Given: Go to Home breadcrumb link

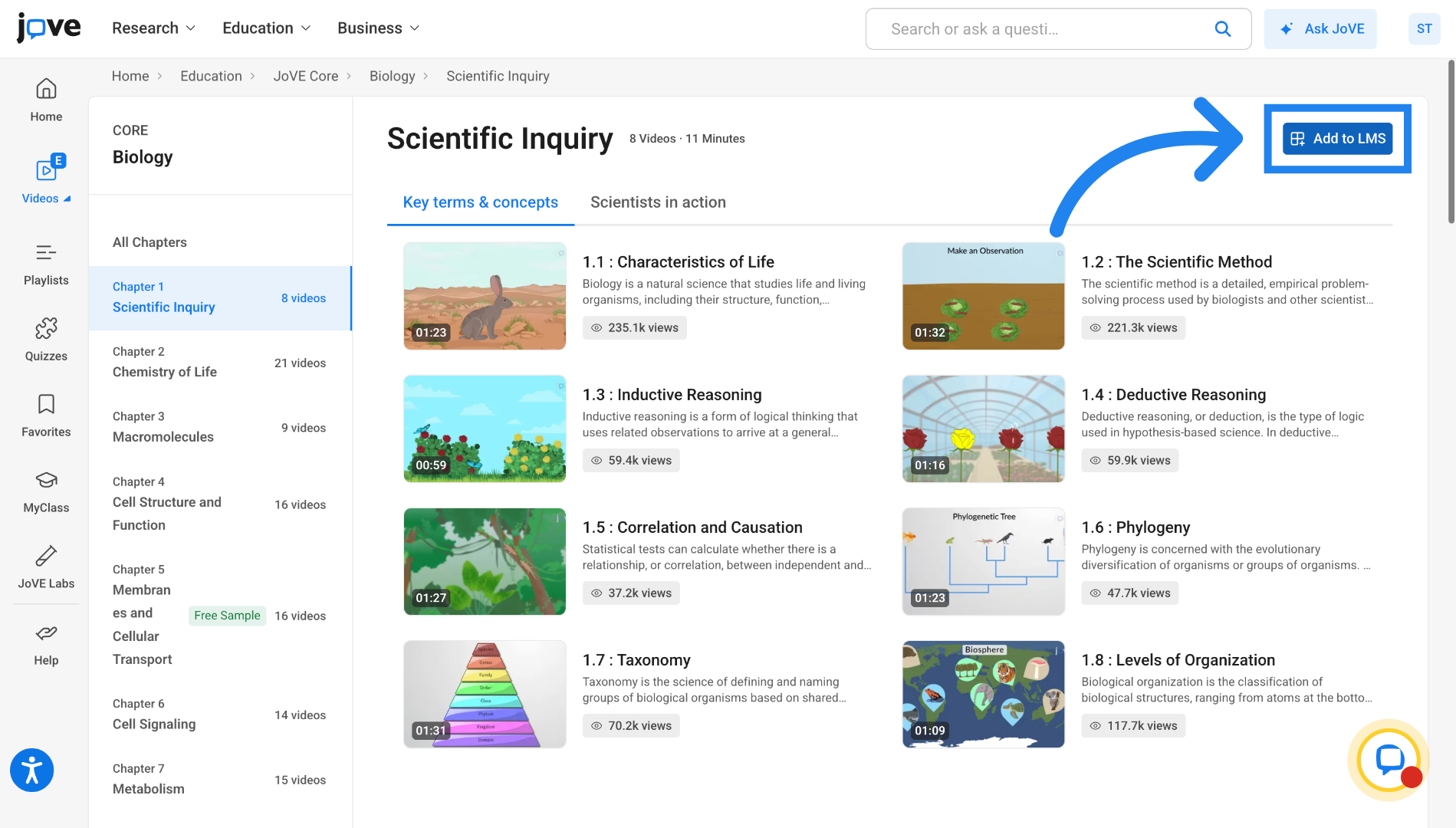Looking at the screenshot, I should 130,76.
